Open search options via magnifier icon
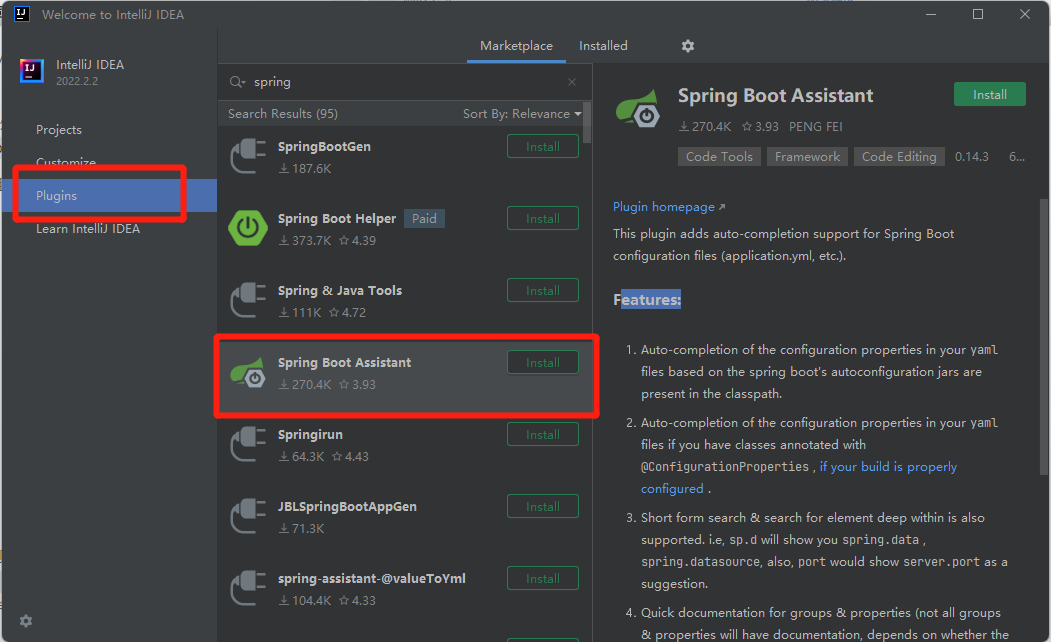The image size is (1051, 642). 237,82
